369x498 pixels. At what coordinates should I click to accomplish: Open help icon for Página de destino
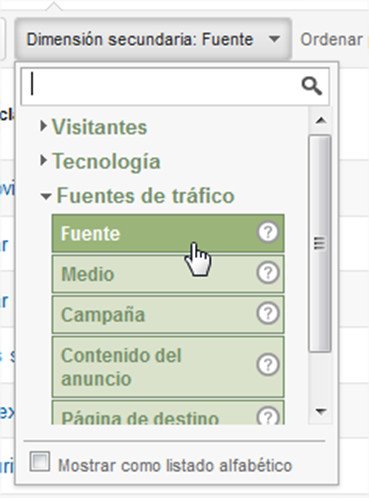click(x=268, y=416)
